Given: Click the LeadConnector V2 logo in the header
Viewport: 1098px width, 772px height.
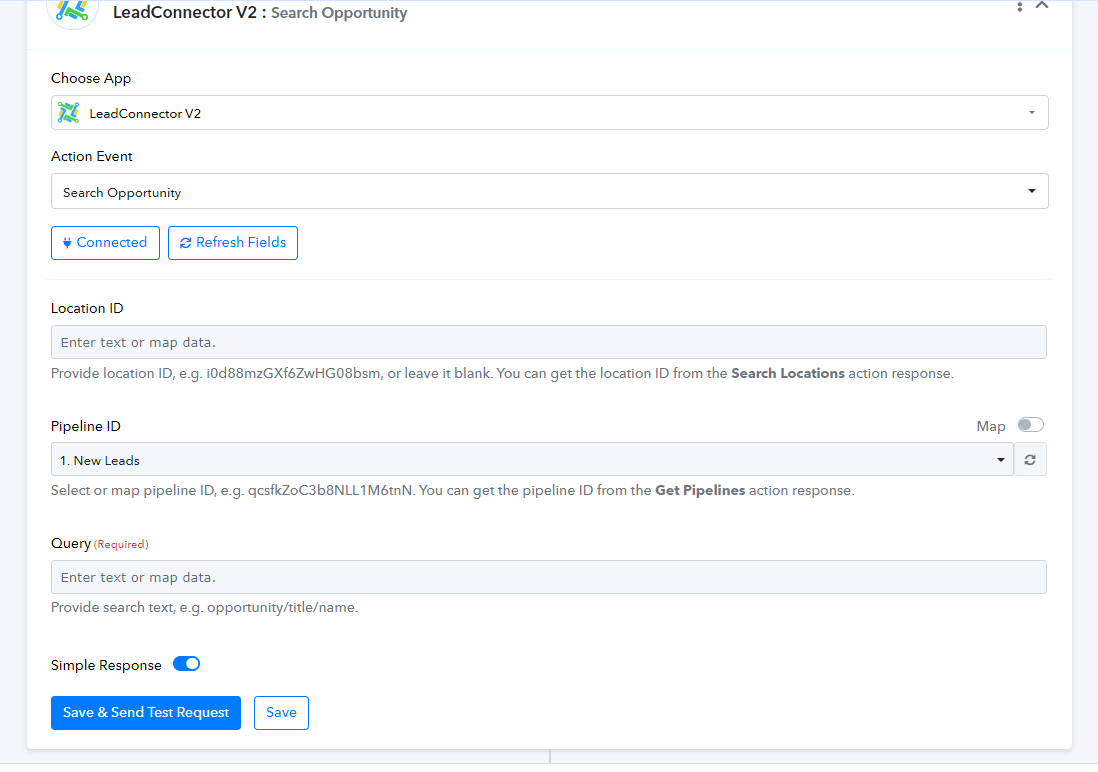Looking at the screenshot, I should pos(72,10).
